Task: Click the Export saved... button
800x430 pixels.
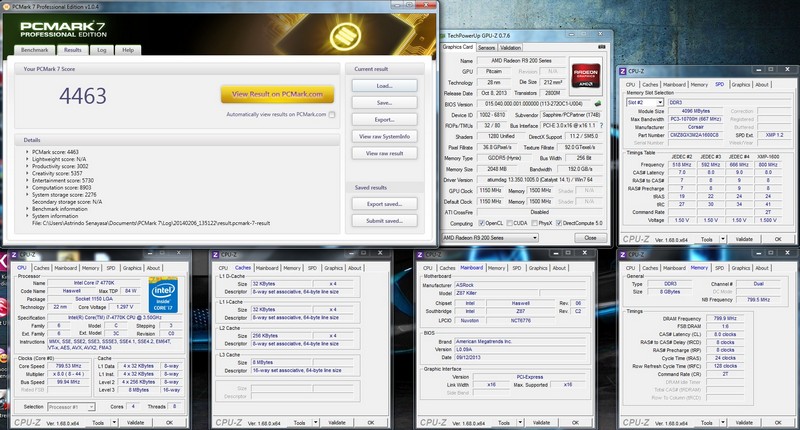Action: pyautogui.click(x=385, y=204)
